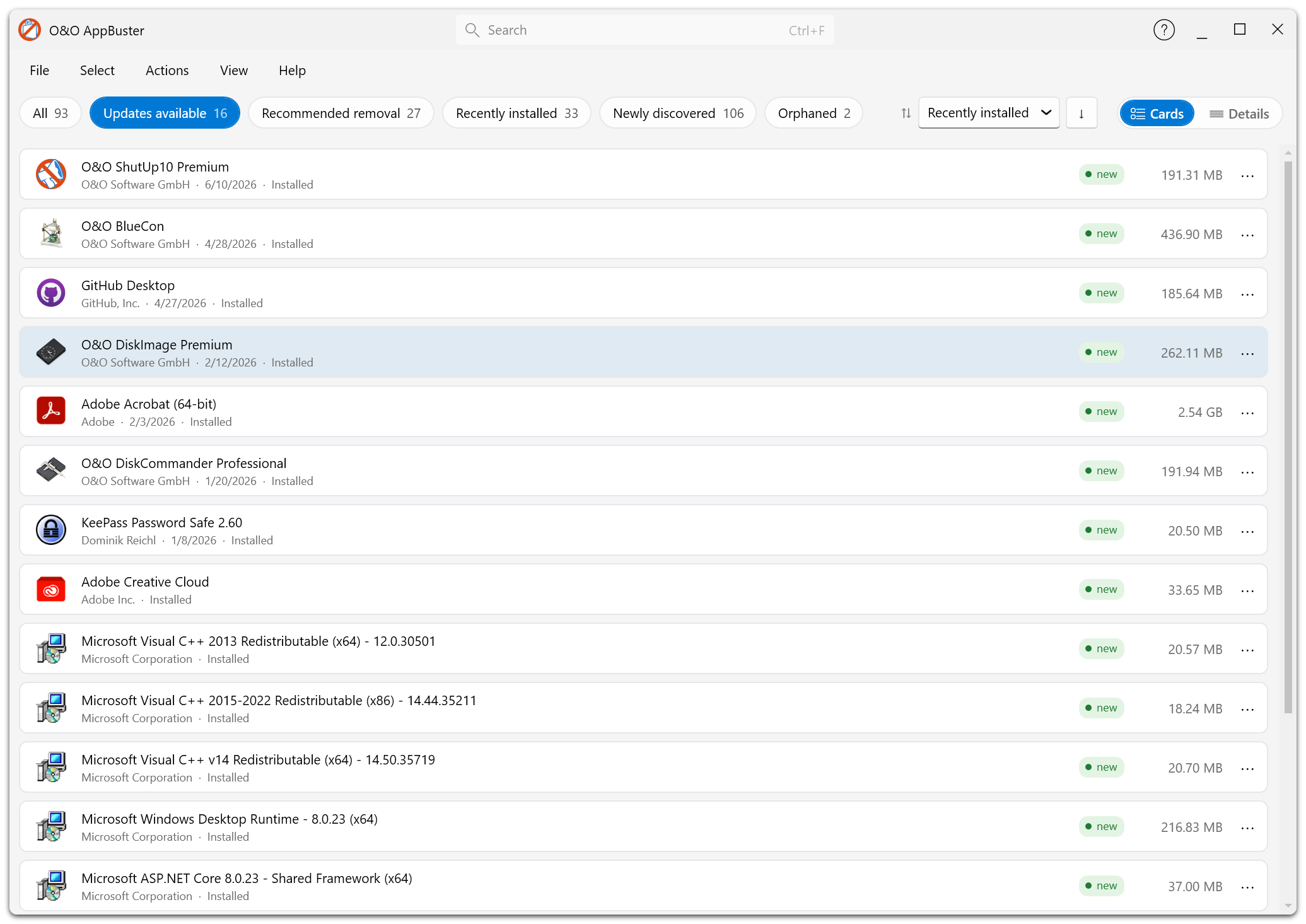Switch to Cards view
Image resolution: width=1306 pixels, height=924 pixels.
[x=1157, y=114]
